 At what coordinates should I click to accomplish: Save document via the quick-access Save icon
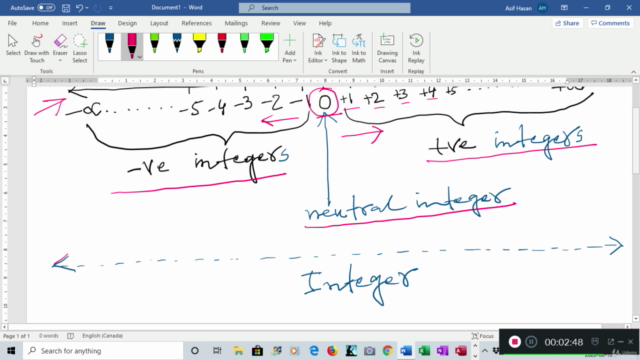(66, 8)
